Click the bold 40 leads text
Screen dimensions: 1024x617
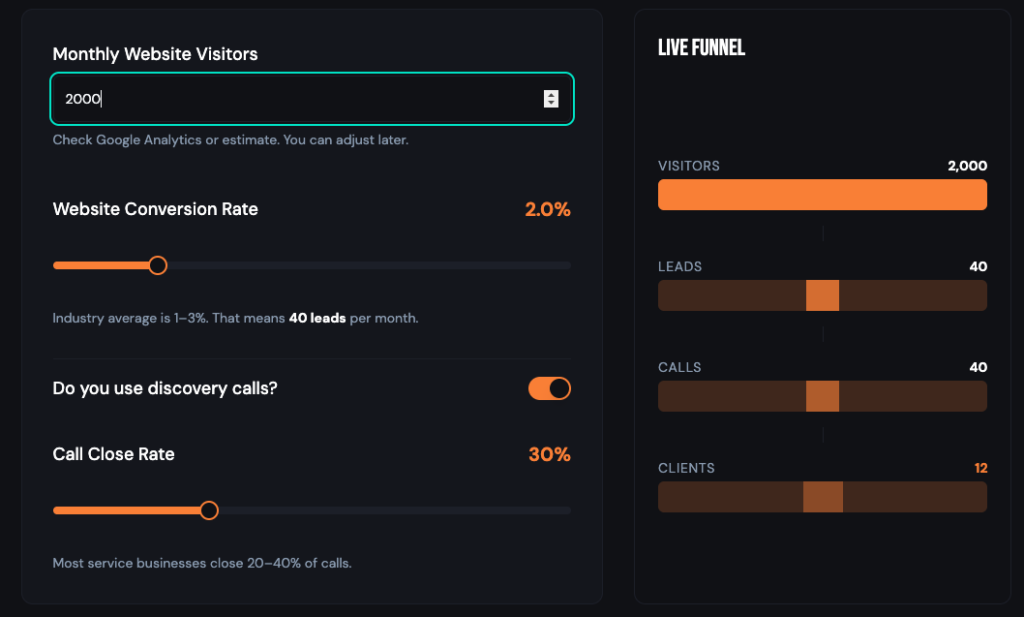[x=317, y=318]
